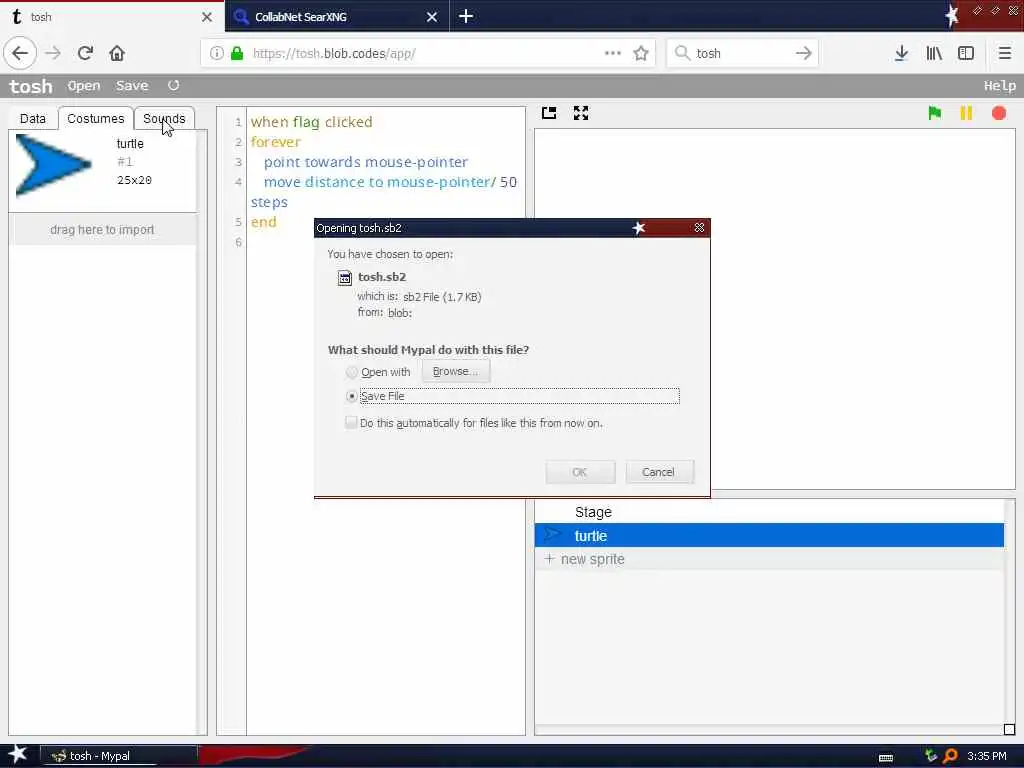Click the drag here to import area

[x=103, y=229]
